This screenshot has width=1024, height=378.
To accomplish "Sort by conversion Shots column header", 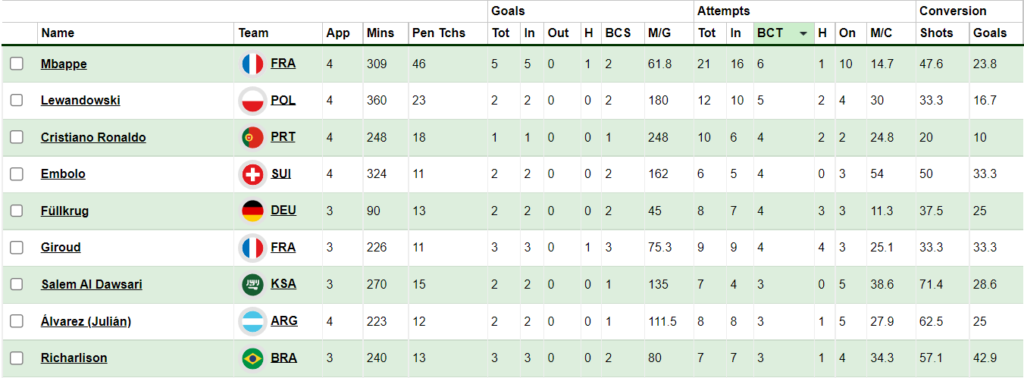I will point(936,33).
